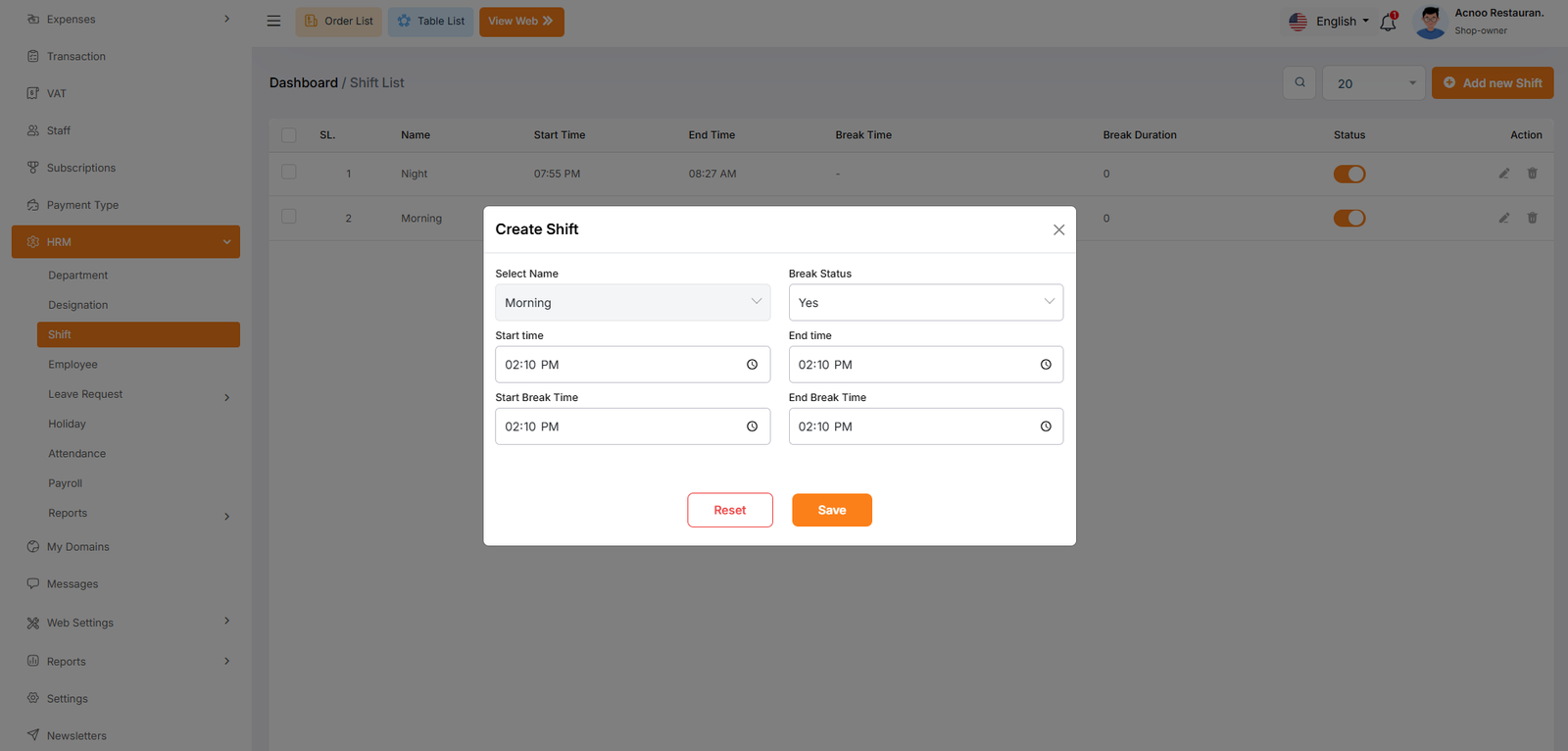
Task: Open Employee in the HRM submenu
Action: tap(73, 365)
